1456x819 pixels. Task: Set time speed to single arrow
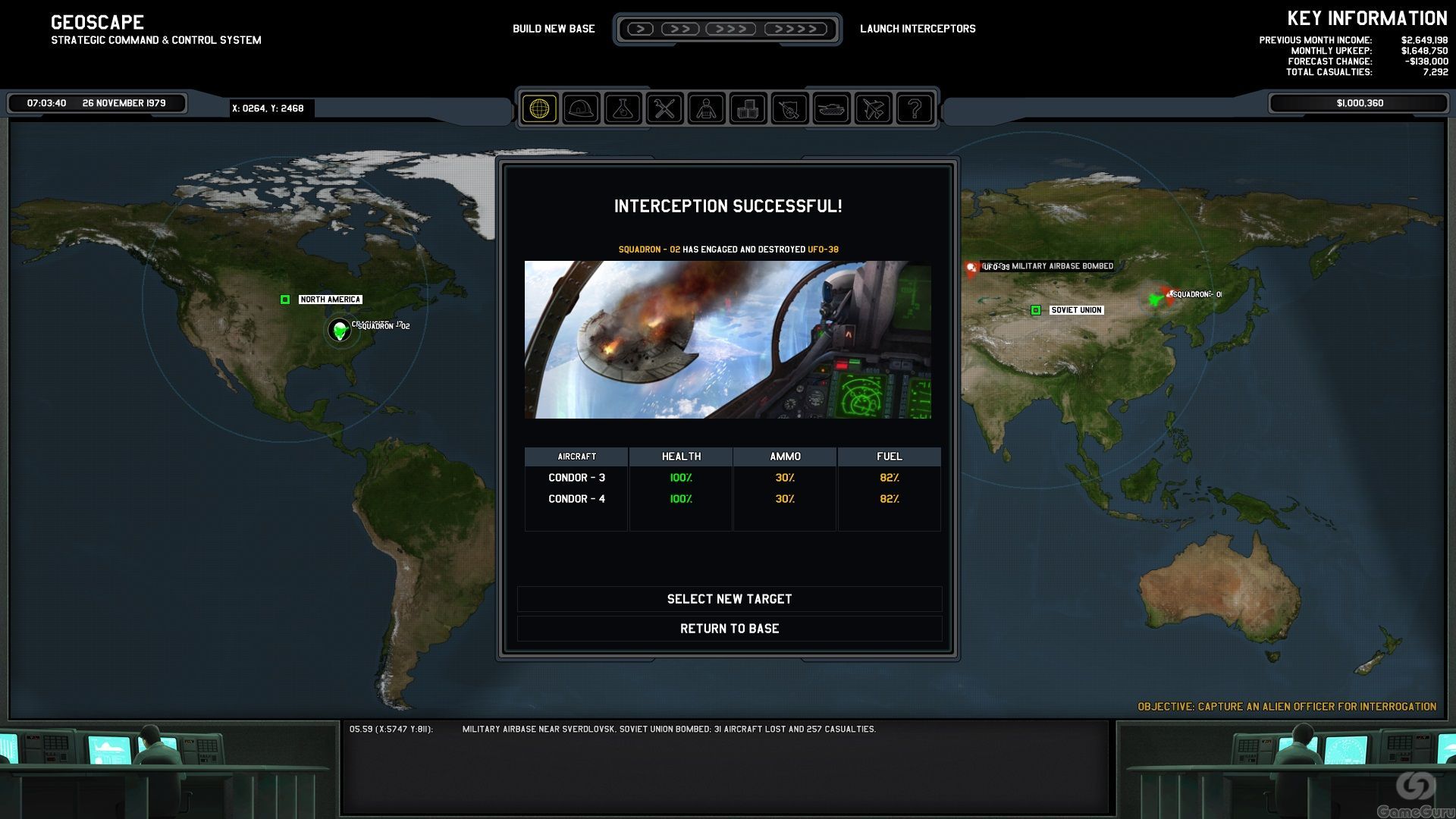[x=640, y=29]
